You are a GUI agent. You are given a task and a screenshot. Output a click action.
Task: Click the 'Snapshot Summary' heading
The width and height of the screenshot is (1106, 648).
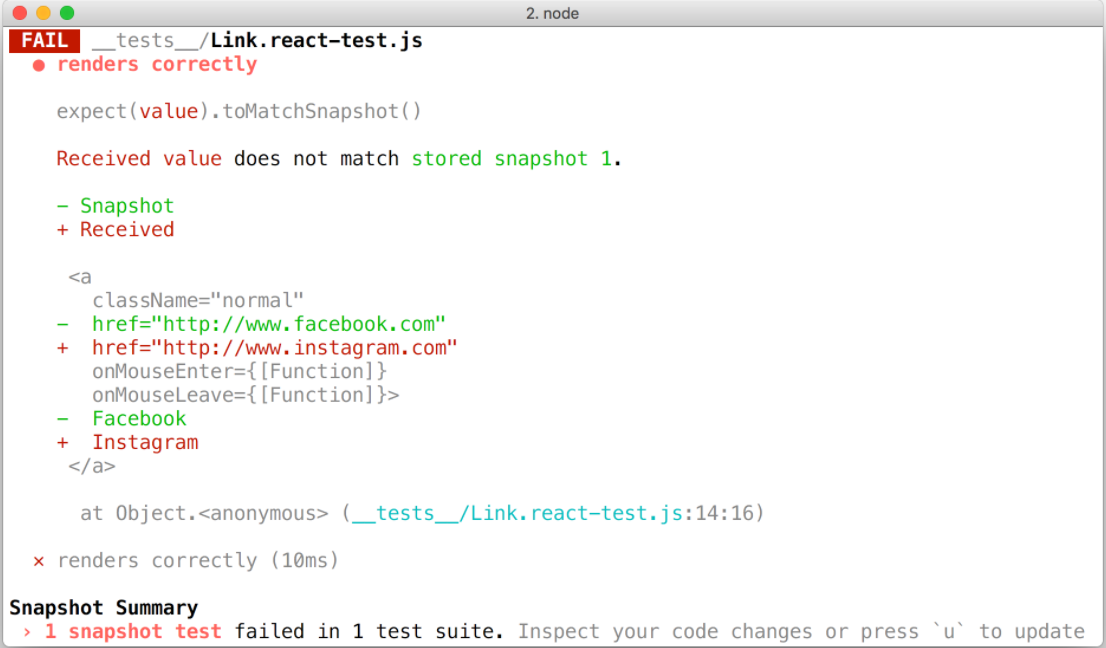click(104, 608)
